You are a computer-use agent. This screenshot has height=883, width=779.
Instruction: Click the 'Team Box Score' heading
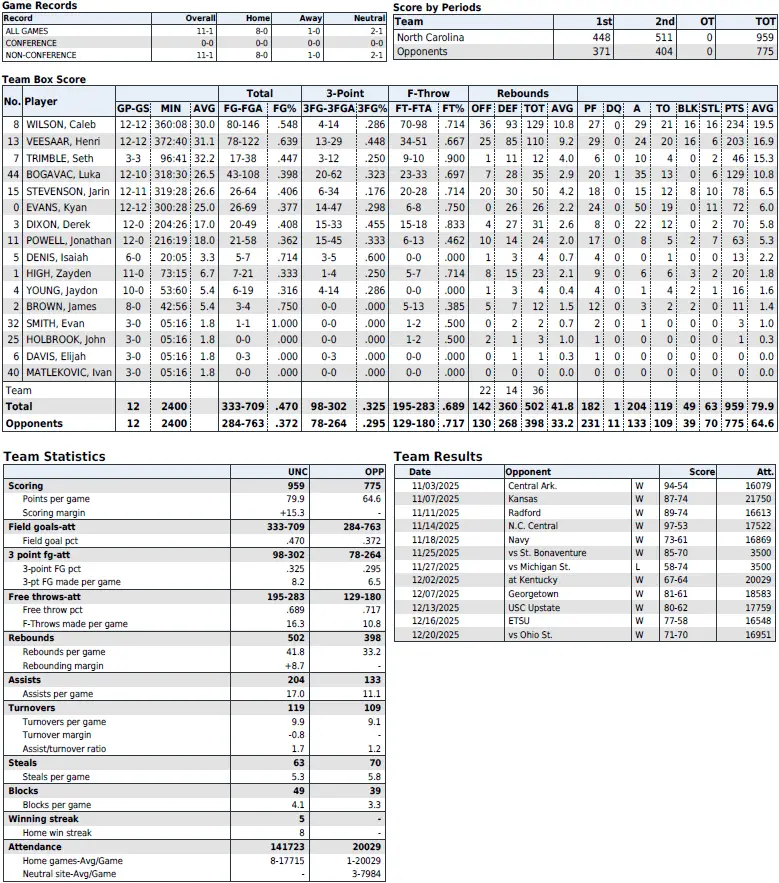[44, 79]
